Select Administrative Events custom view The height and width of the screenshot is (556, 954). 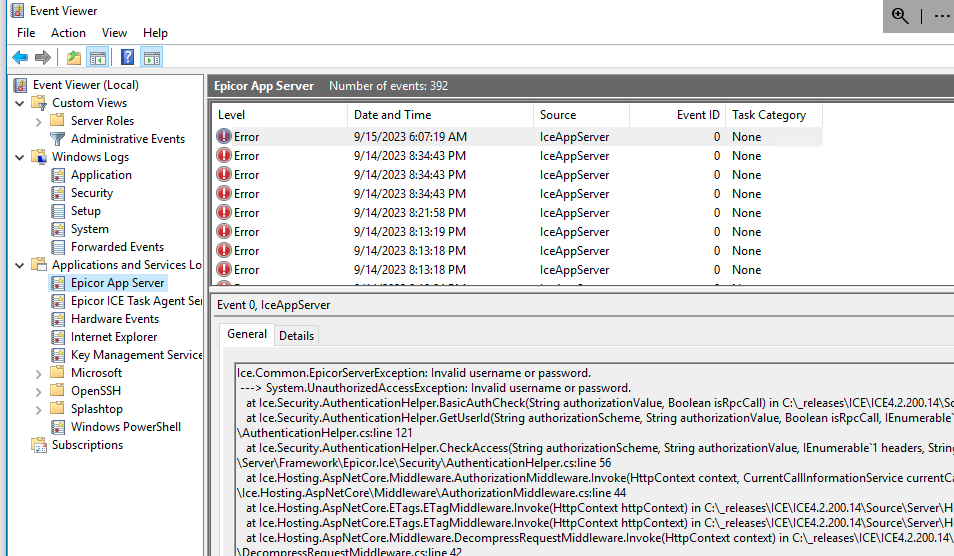(128, 139)
